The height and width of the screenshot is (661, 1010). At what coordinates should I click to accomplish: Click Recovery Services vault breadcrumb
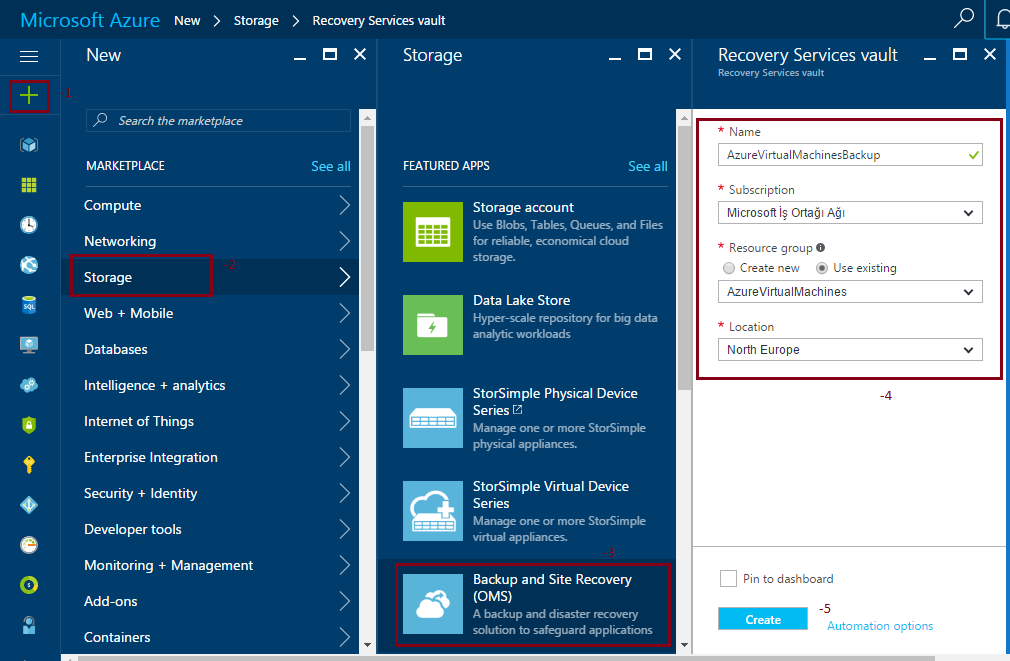379,21
